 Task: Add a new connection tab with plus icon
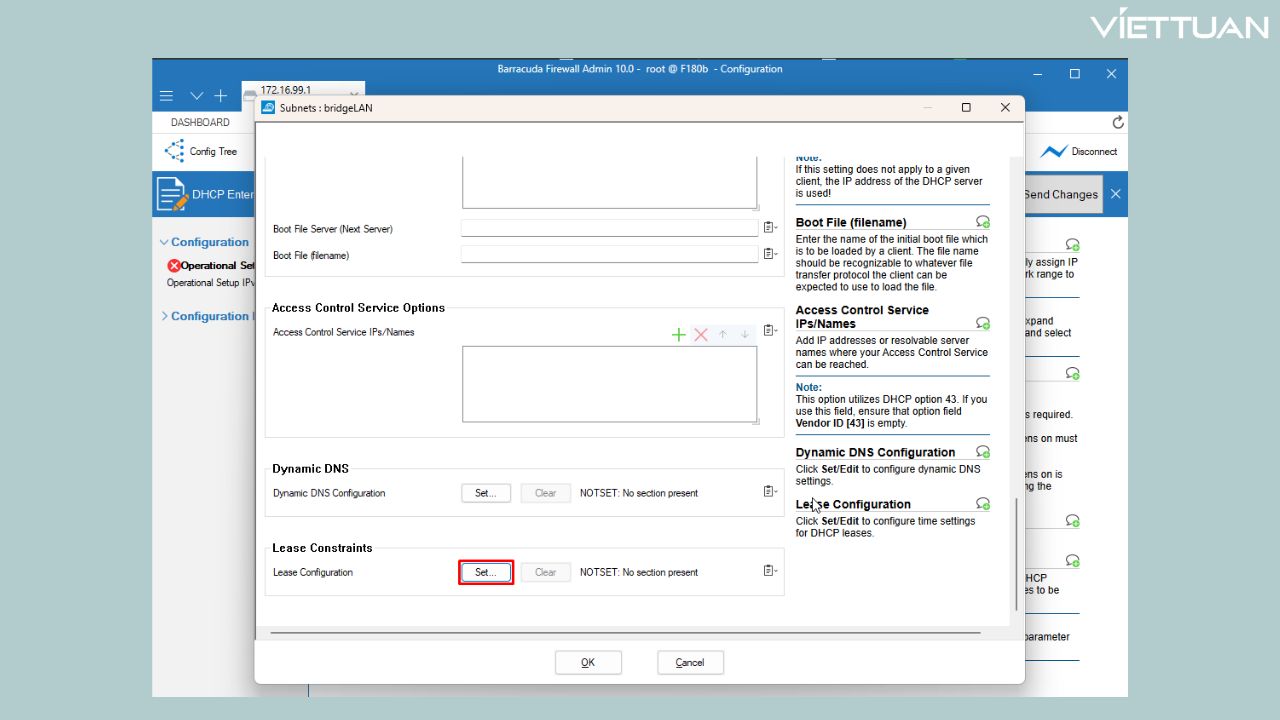coord(221,96)
